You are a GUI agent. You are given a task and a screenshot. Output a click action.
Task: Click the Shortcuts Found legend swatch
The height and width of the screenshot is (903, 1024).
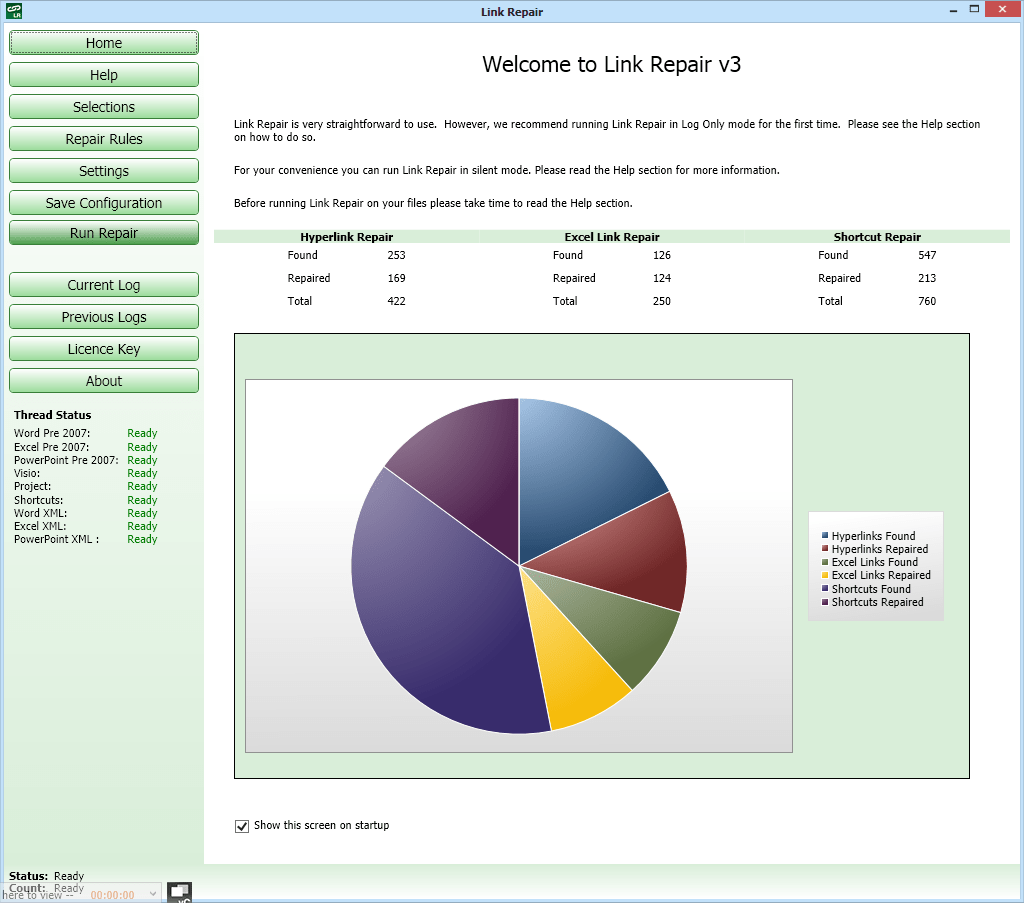(x=825, y=588)
